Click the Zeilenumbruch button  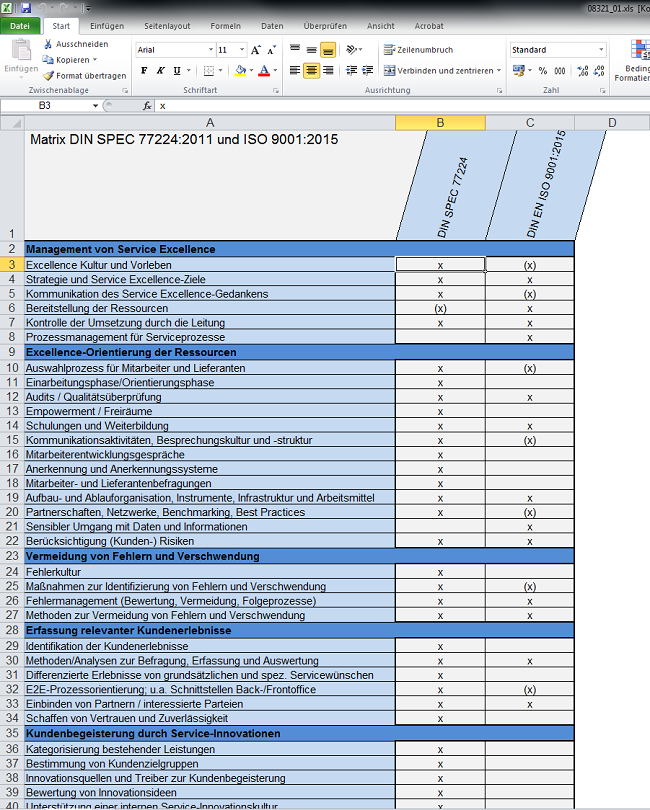click(419, 49)
